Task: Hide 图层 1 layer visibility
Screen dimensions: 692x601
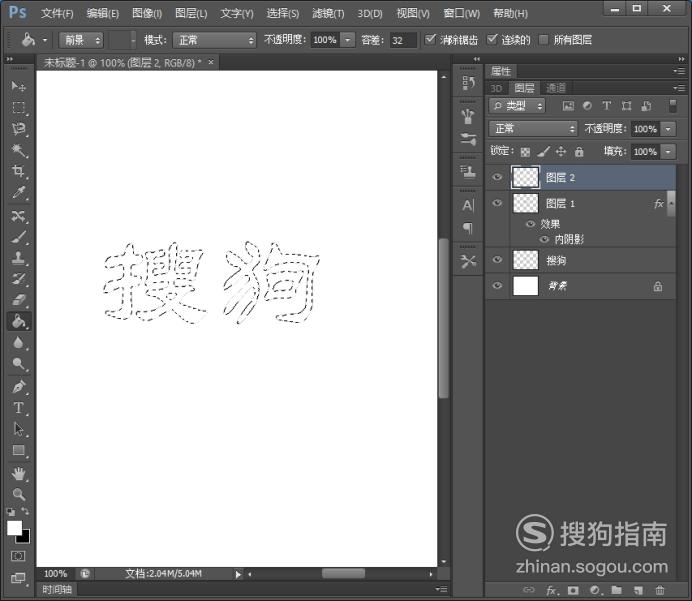Action: pyautogui.click(x=497, y=203)
